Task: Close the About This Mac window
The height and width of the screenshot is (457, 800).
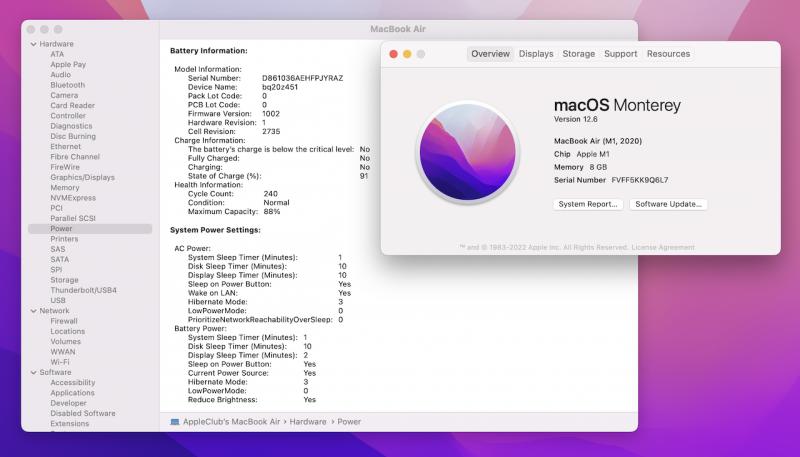Action: pyautogui.click(x=393, y=54)
